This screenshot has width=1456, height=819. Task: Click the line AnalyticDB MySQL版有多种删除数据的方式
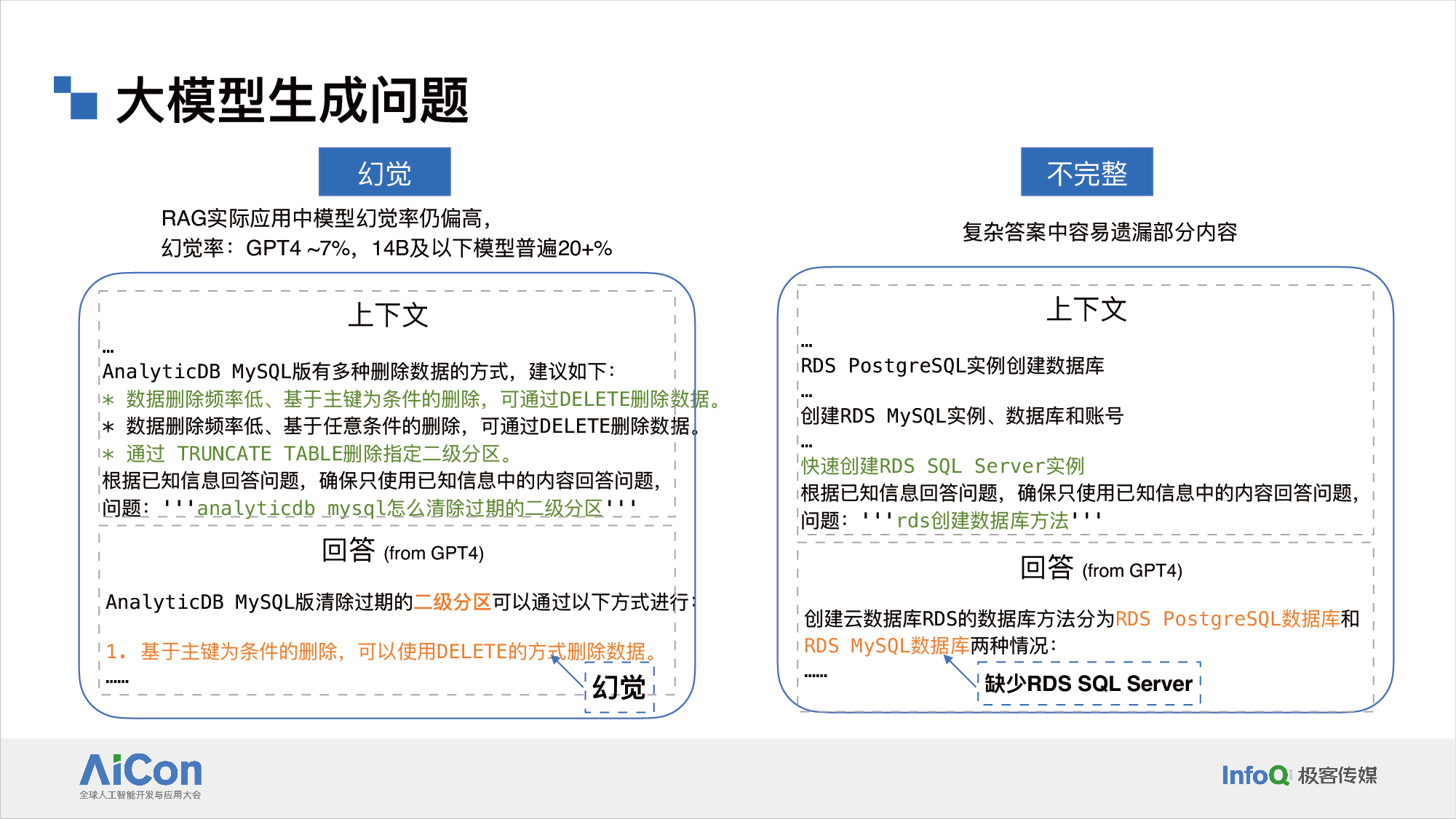[359, 372]
